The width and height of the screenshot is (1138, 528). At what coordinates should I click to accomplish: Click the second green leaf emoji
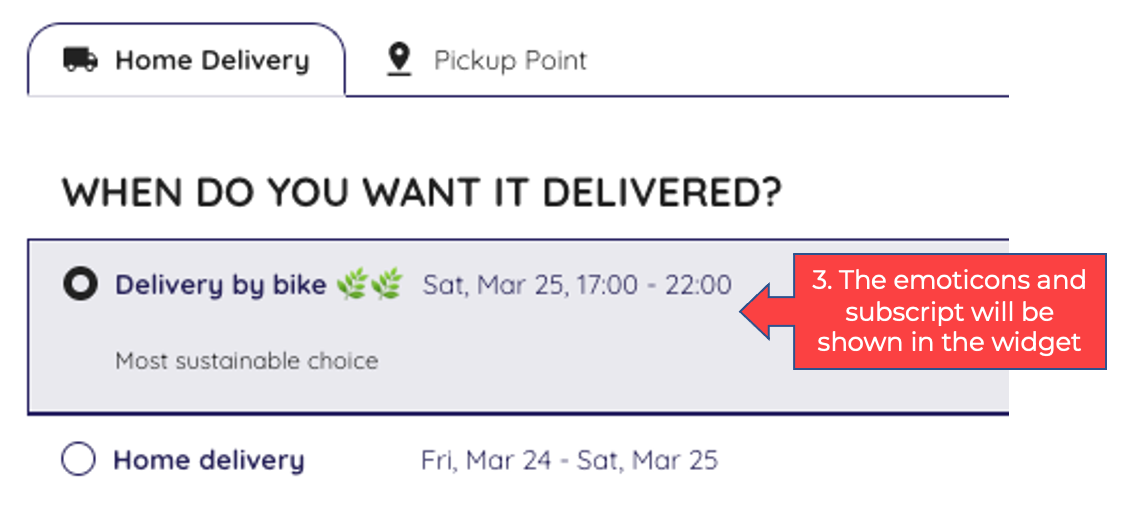[x=385, y=286]
